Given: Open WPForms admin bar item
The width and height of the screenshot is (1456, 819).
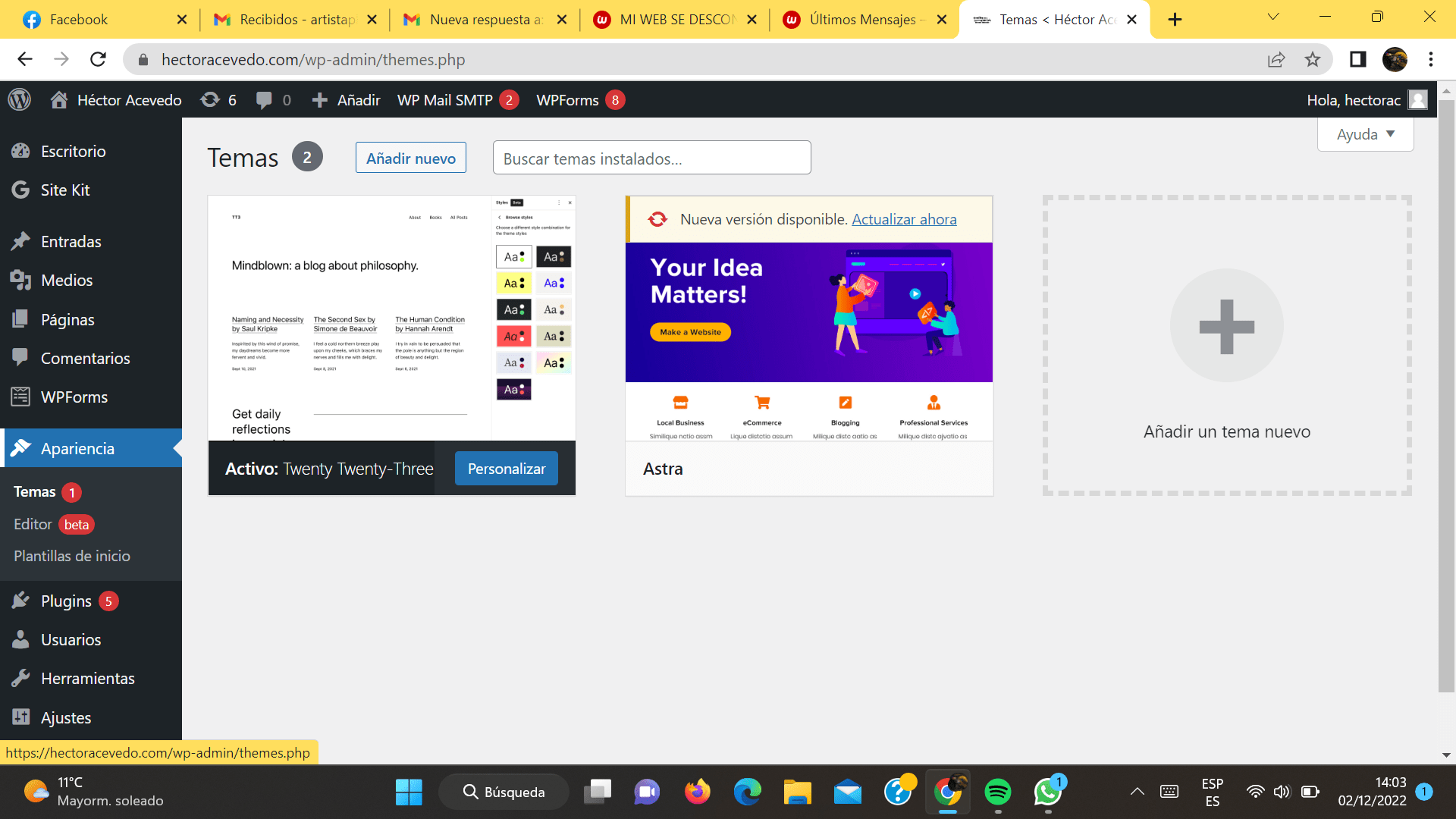Looking at the screenshot, I should (x=580, y=100).
